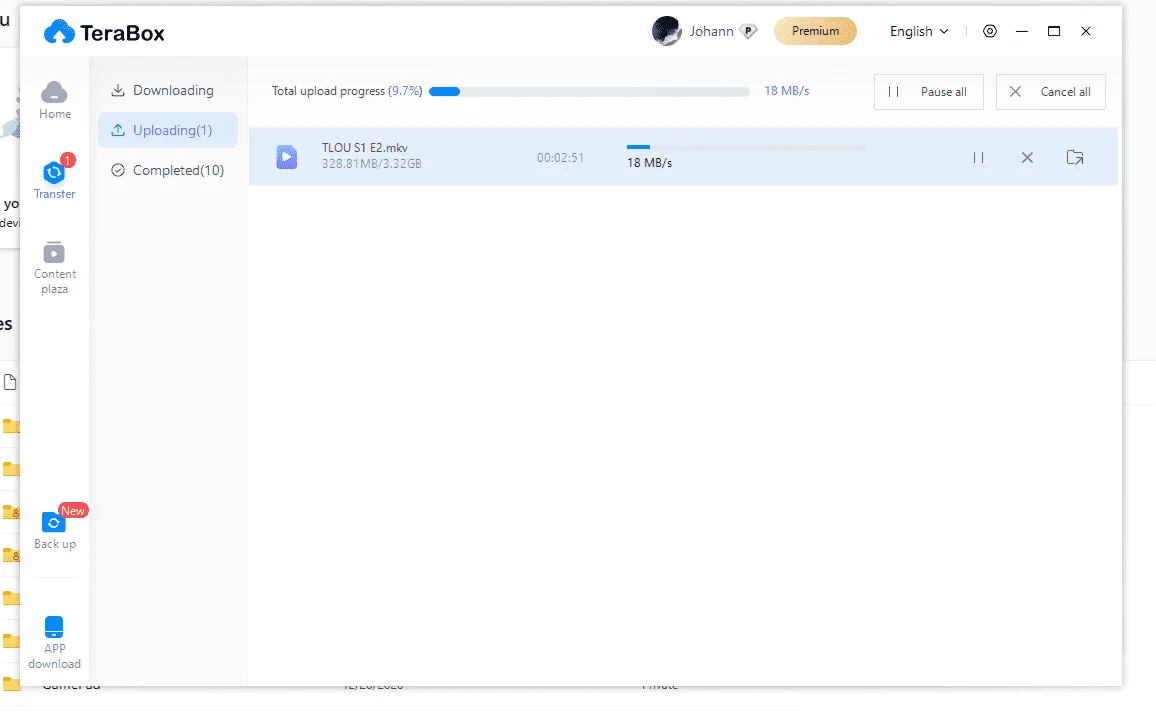This screenshot has height=713, width=1156.
Task: Show the Completed(10) tab
Action: (x=168, y=170)
